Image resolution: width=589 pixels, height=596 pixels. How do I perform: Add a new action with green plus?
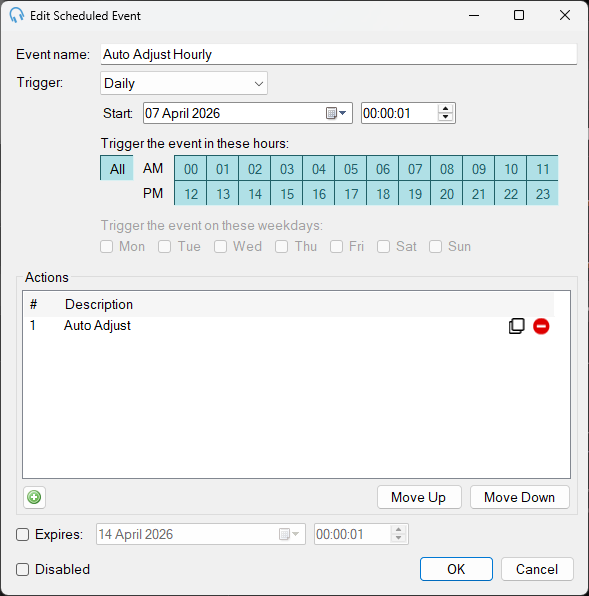[34, 497]
